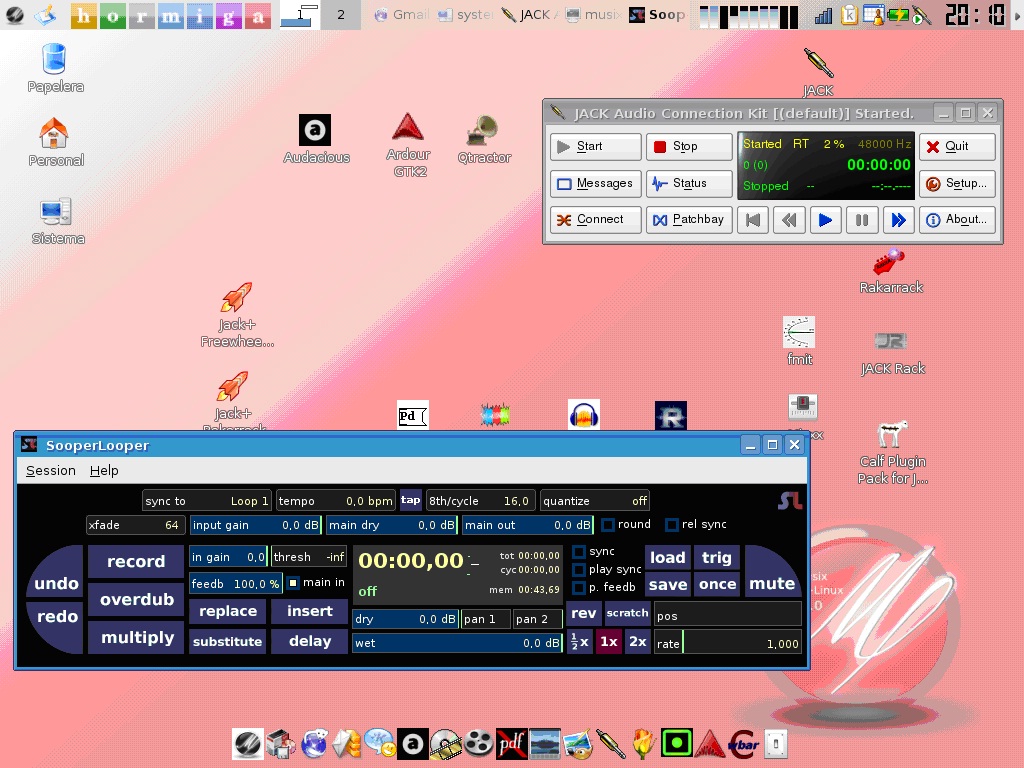Screen dimensions: 1024x768
Task: Open the Audacity headphones desktop icon
Action: (583, 415)
